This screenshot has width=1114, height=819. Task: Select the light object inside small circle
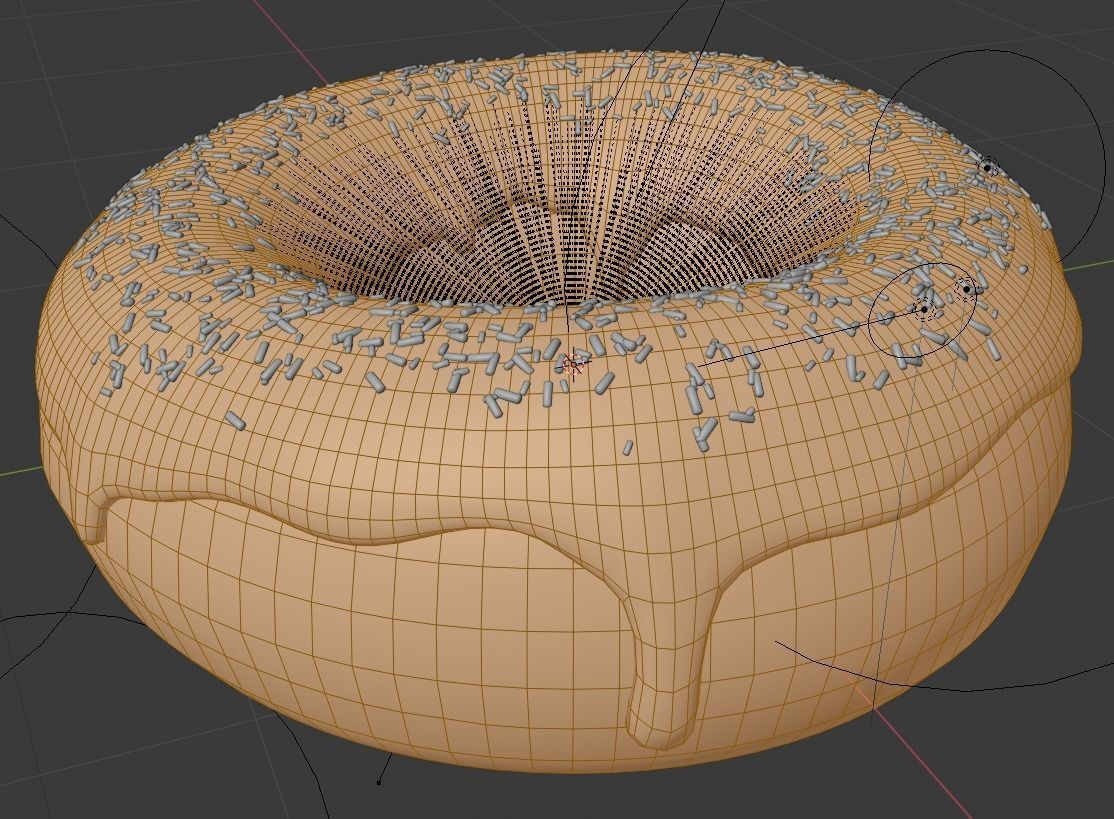924,309
